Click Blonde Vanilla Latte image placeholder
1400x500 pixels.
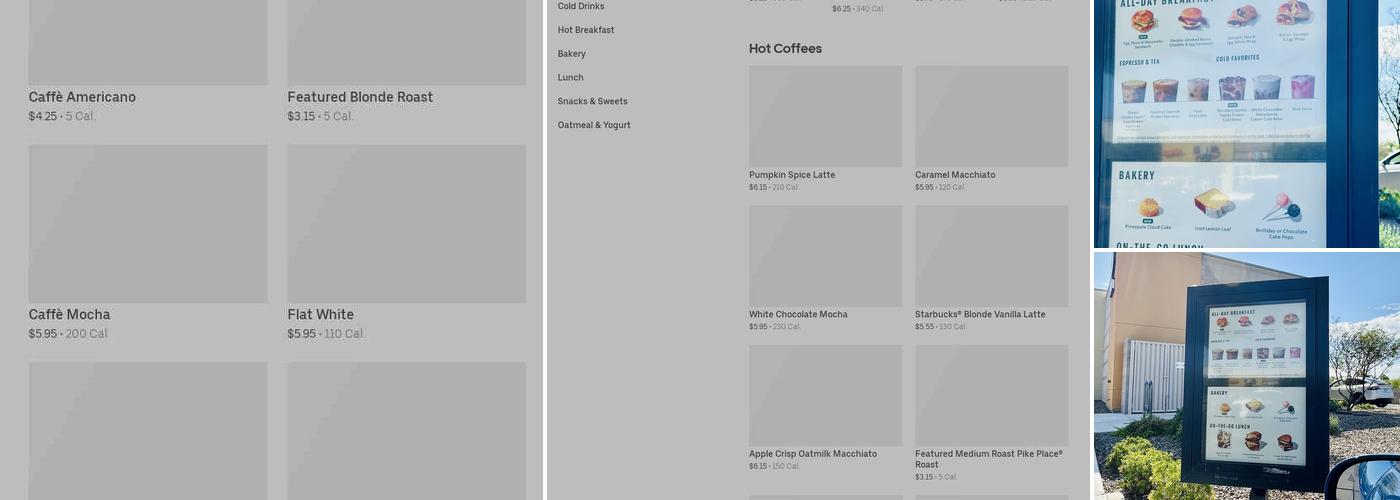click(x=991, y=256)
